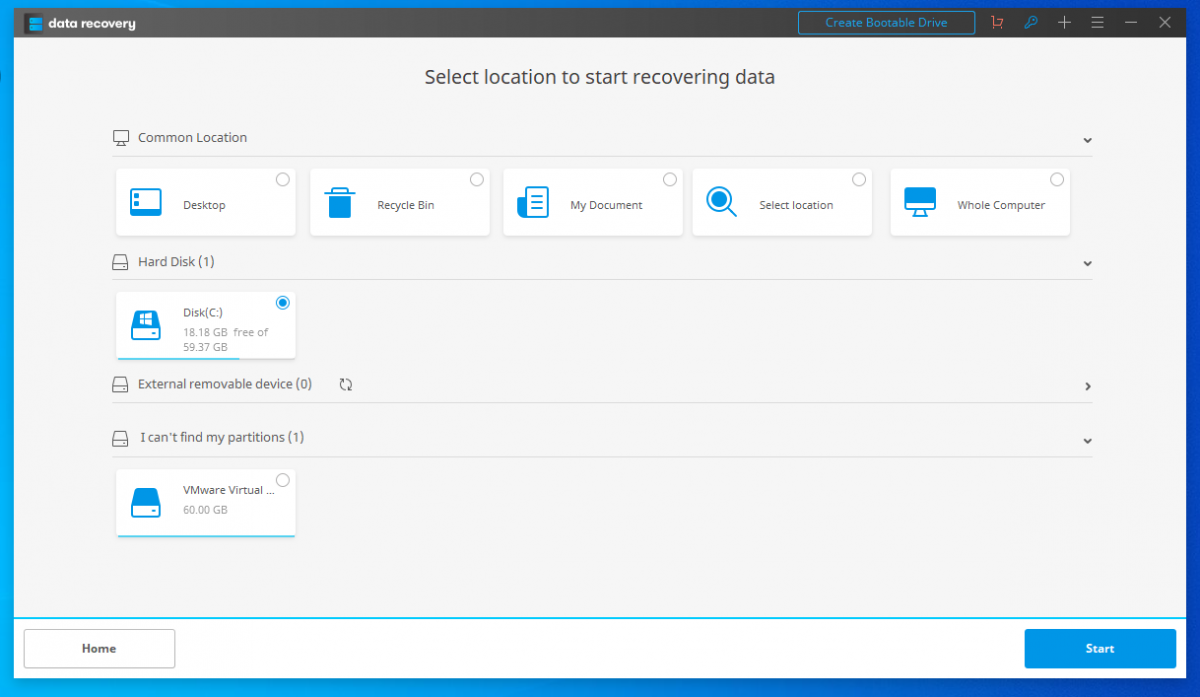Click the shopping cart icon in title bar
1200x697 pixels.
point(997,23)
